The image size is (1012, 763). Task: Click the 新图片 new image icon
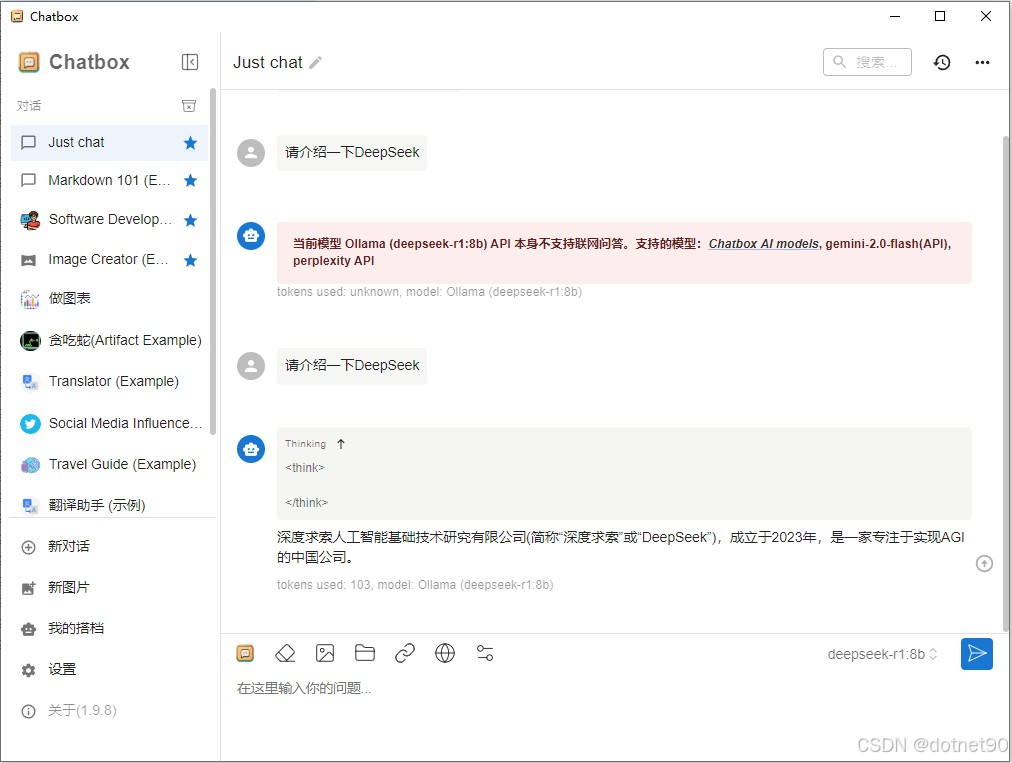tap(28, 588)
